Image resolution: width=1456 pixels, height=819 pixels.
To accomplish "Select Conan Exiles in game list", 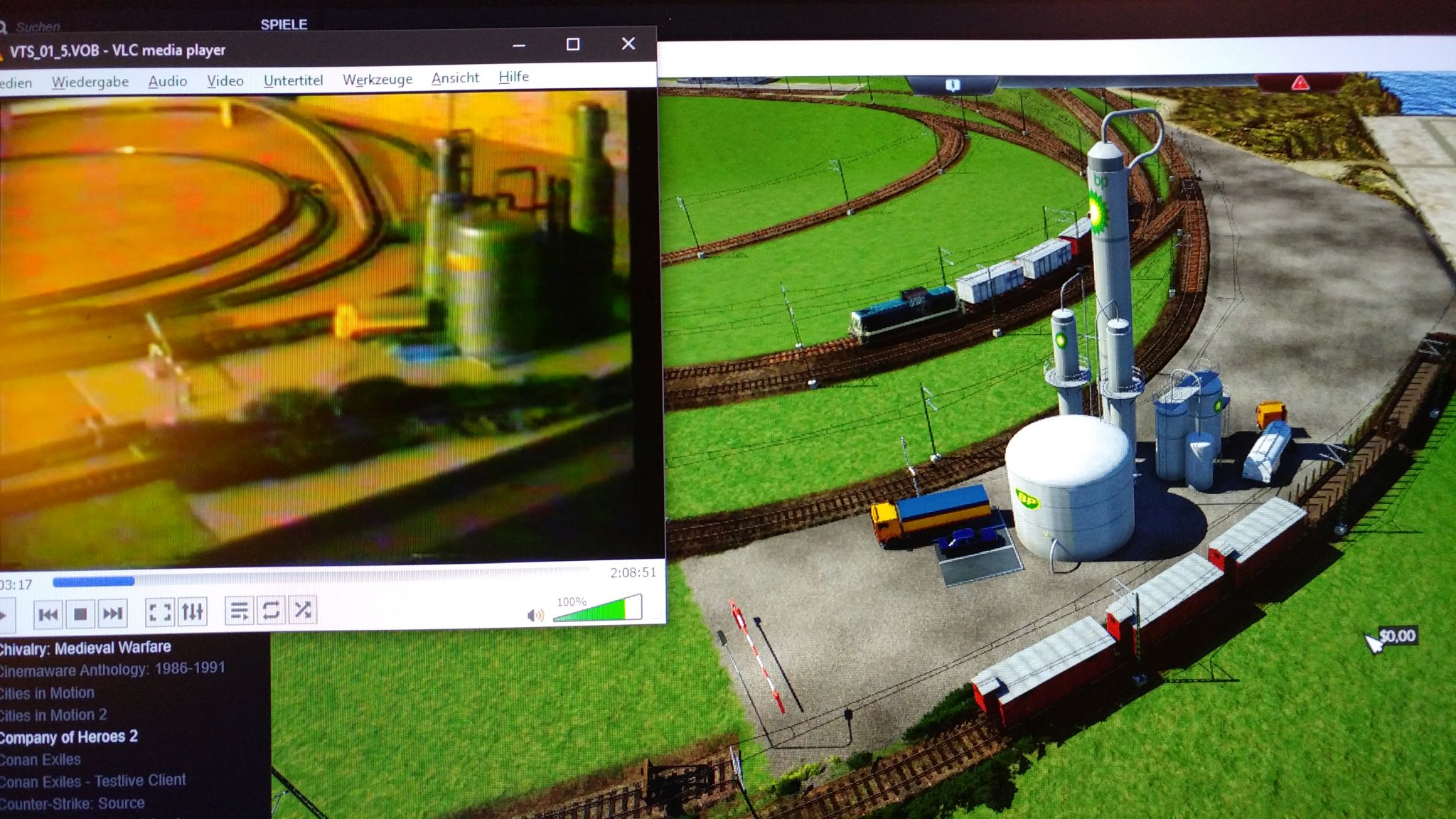I will (41, 759).
